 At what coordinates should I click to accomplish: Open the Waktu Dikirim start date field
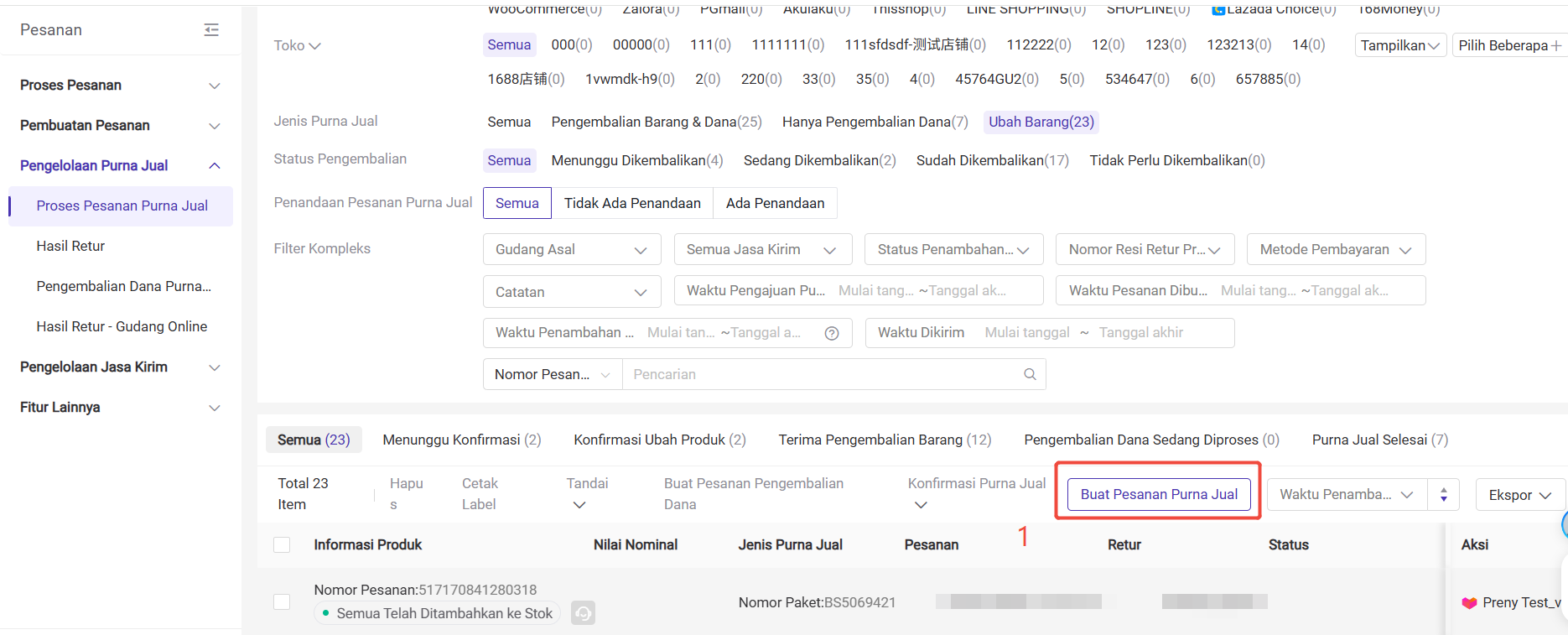(1026, 333)
